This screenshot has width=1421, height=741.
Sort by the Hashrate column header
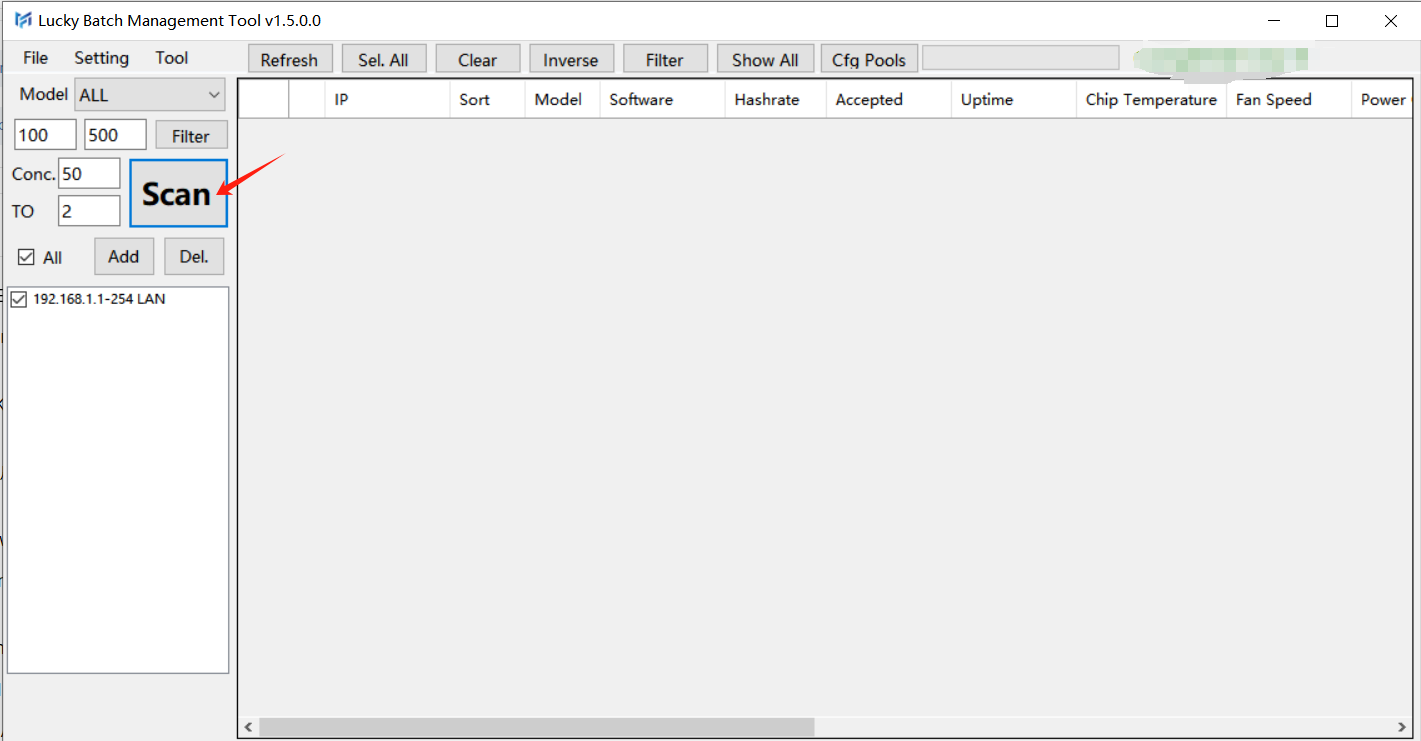coord(766,100)
